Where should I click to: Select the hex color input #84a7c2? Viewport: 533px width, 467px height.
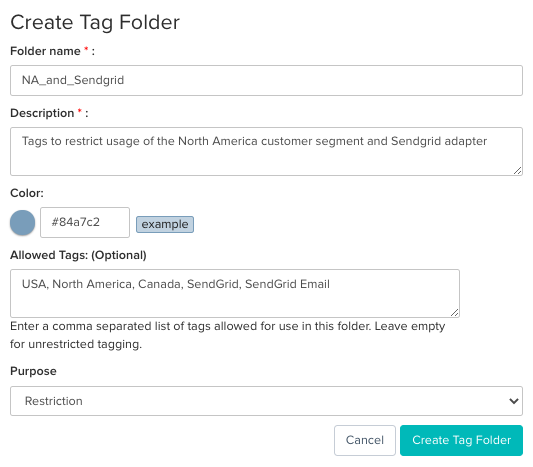(85, 222)
